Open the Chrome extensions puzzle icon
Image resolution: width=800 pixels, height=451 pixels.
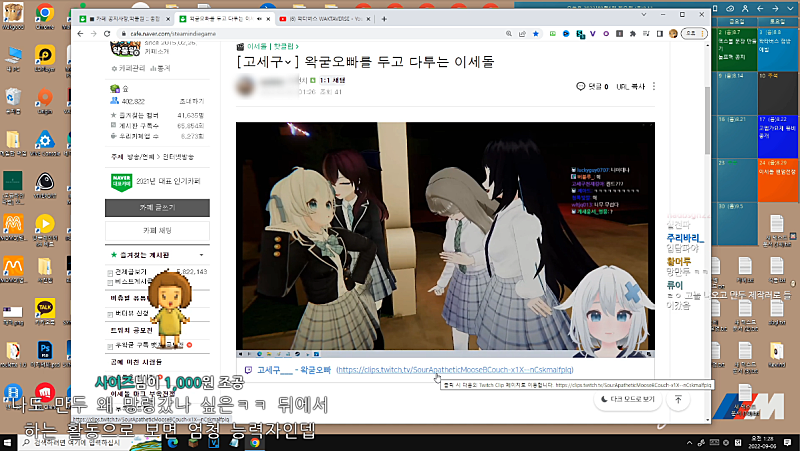(x=633, y=34)
